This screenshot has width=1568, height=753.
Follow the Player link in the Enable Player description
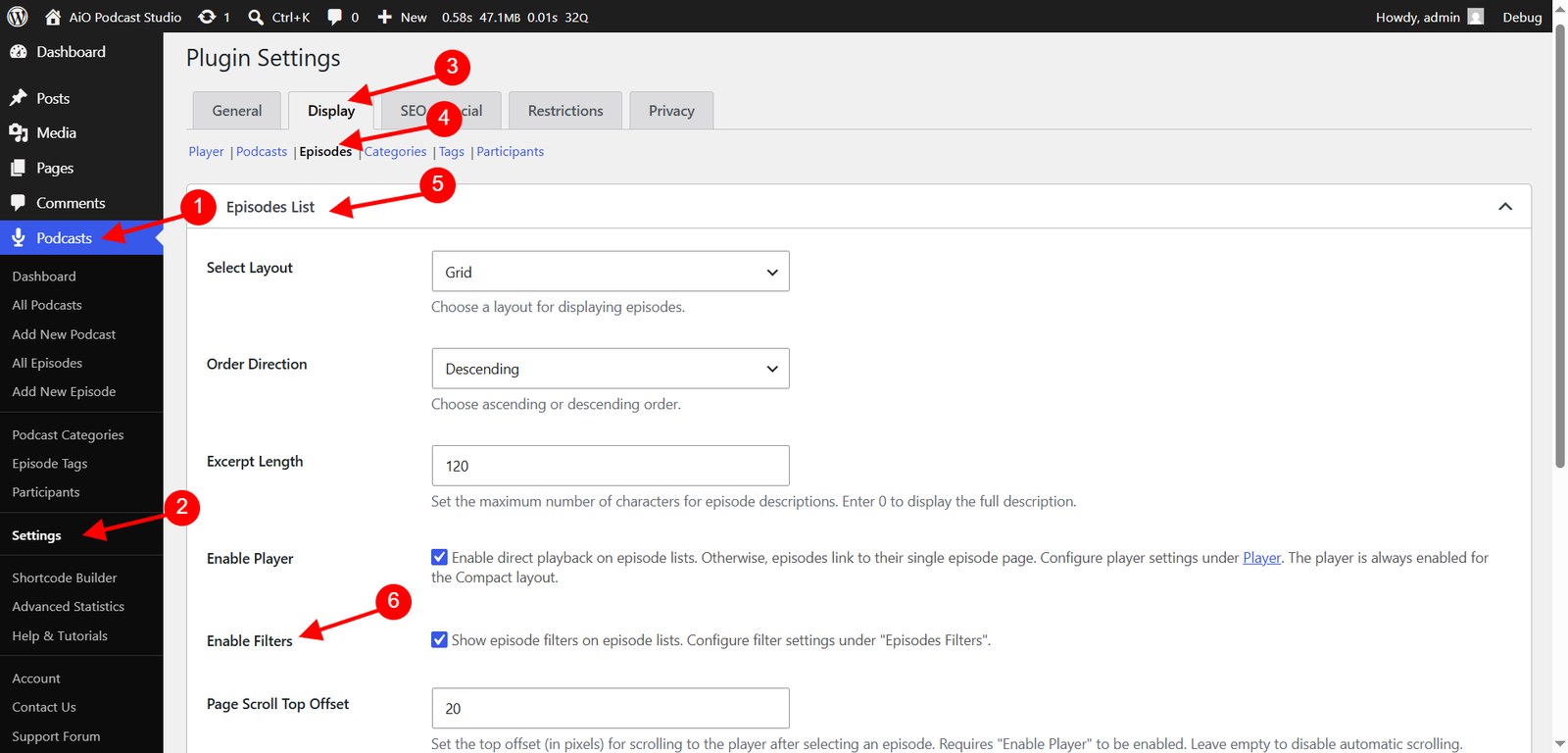1261,557
